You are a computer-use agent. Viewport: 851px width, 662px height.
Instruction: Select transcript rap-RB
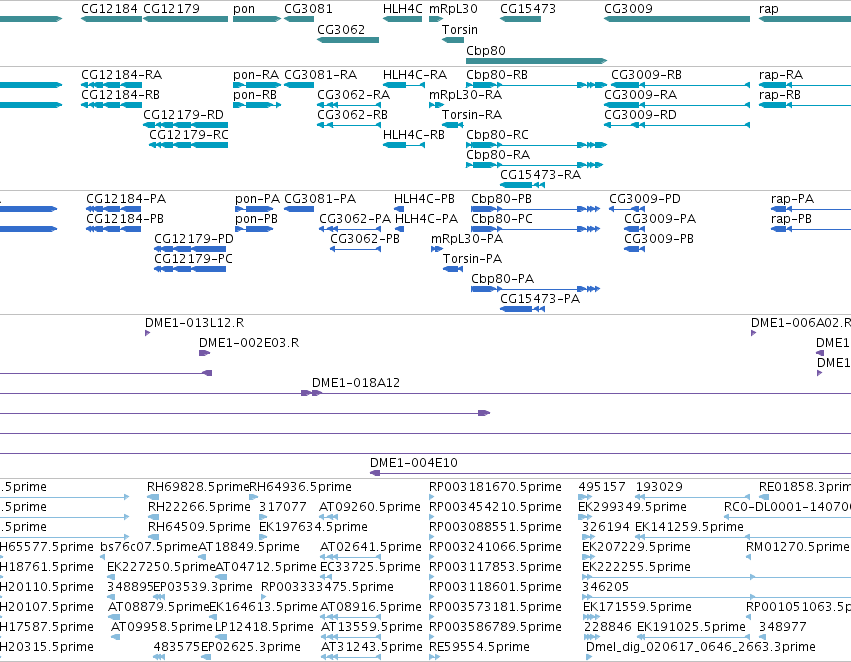(779, 94)
